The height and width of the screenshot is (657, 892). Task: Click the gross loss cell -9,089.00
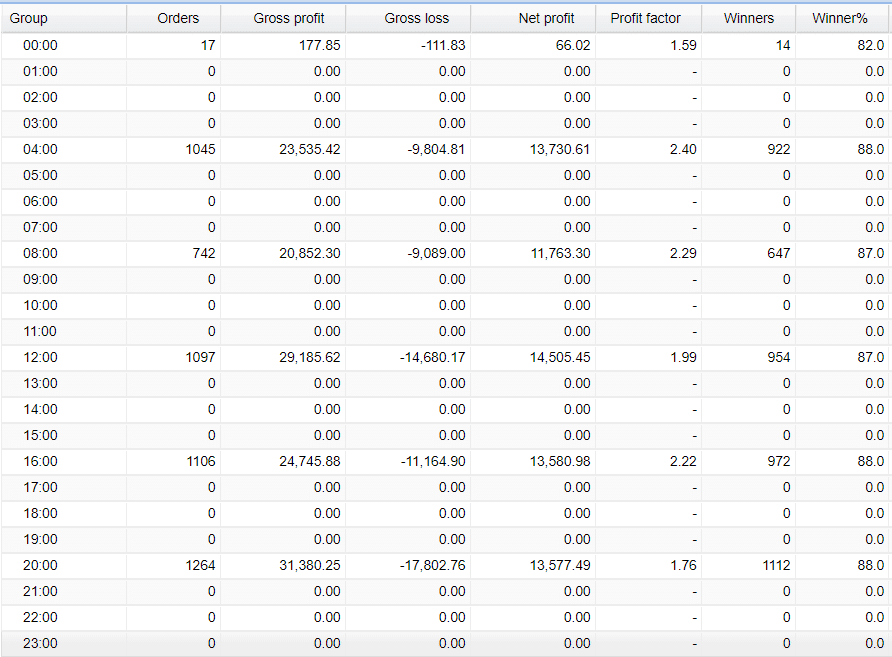(x=435, y=253)
